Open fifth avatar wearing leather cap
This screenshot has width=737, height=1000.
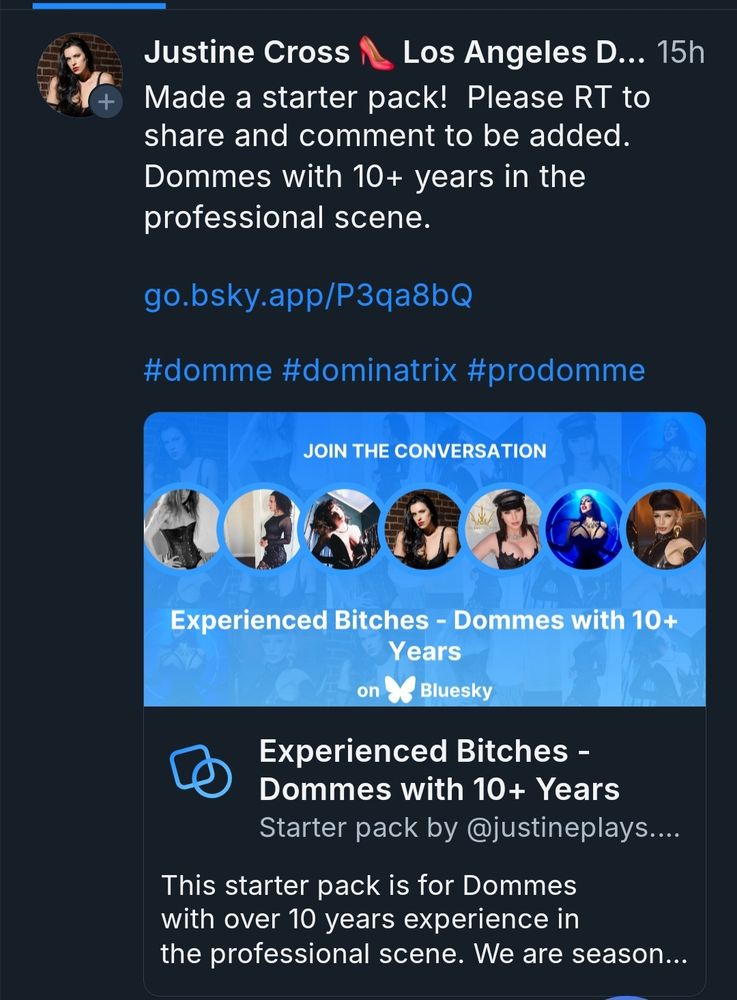click(x=504, y=529)
